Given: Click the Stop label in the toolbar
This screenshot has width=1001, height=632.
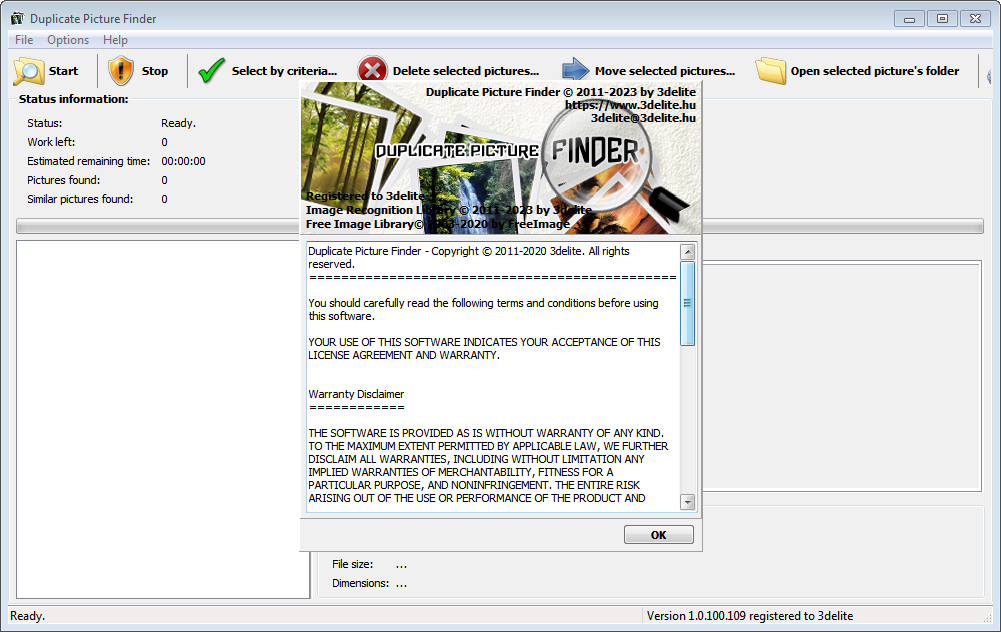Looking at the screenshot, I should 154,71.
